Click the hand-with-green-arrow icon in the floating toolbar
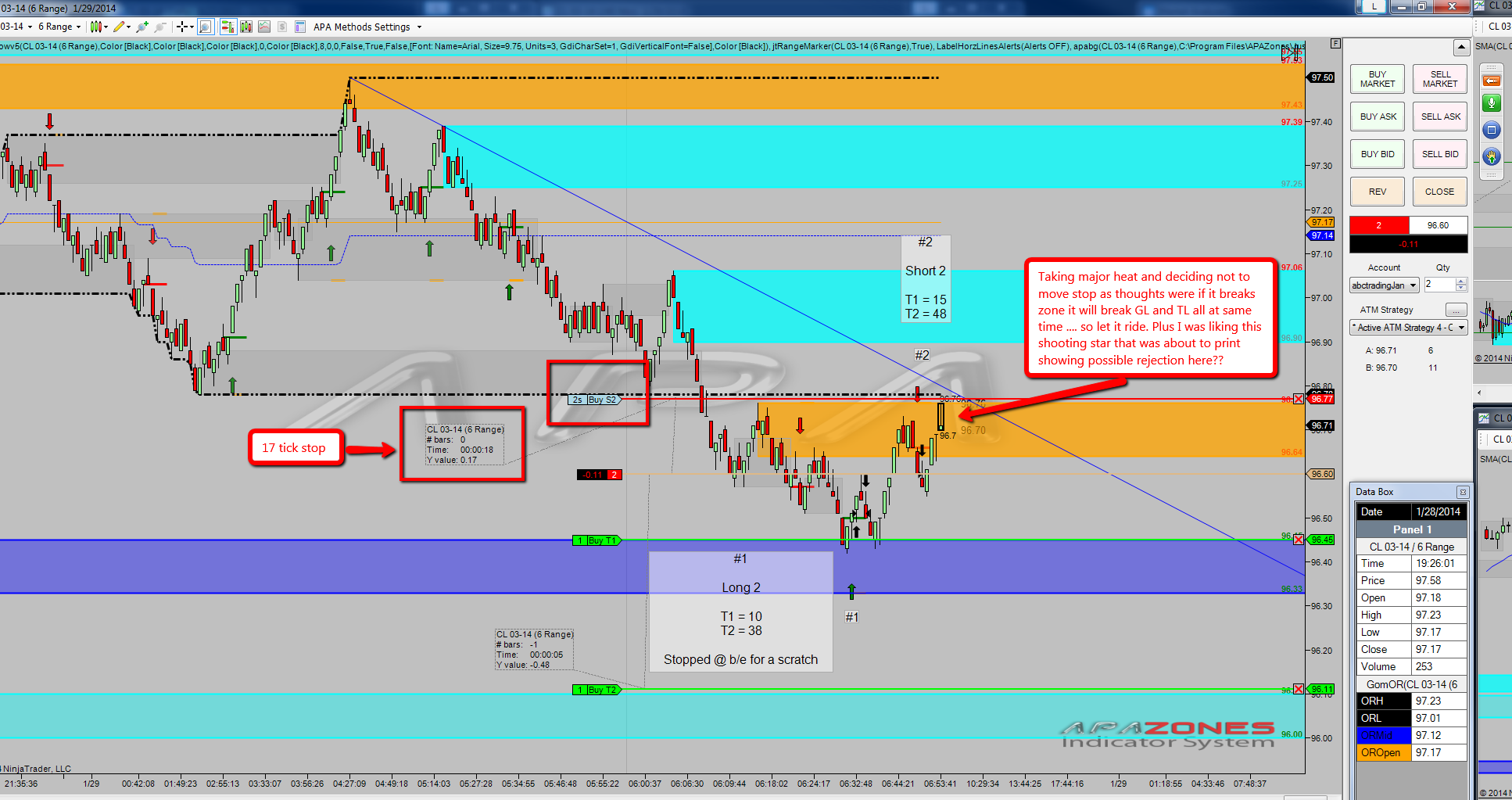The height and width of the screenshot is (800, 1512). [1492, 156]
